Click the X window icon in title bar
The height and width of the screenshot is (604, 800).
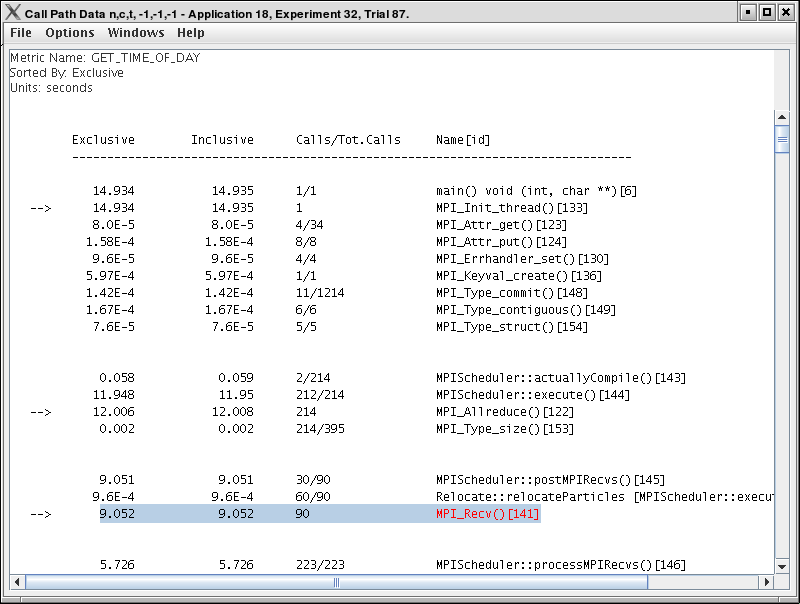pyautogui.click(x=12, y=11)
